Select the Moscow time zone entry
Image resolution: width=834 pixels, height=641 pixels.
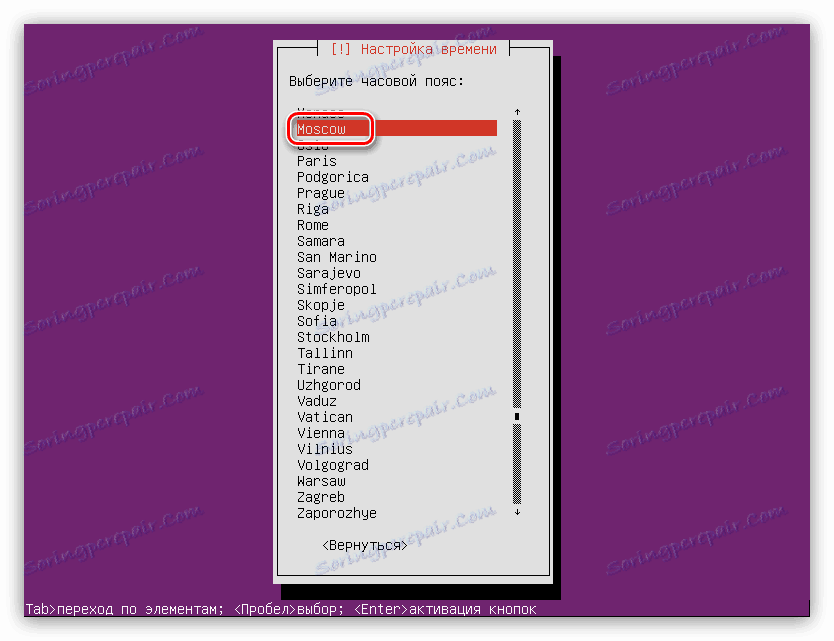396,129
